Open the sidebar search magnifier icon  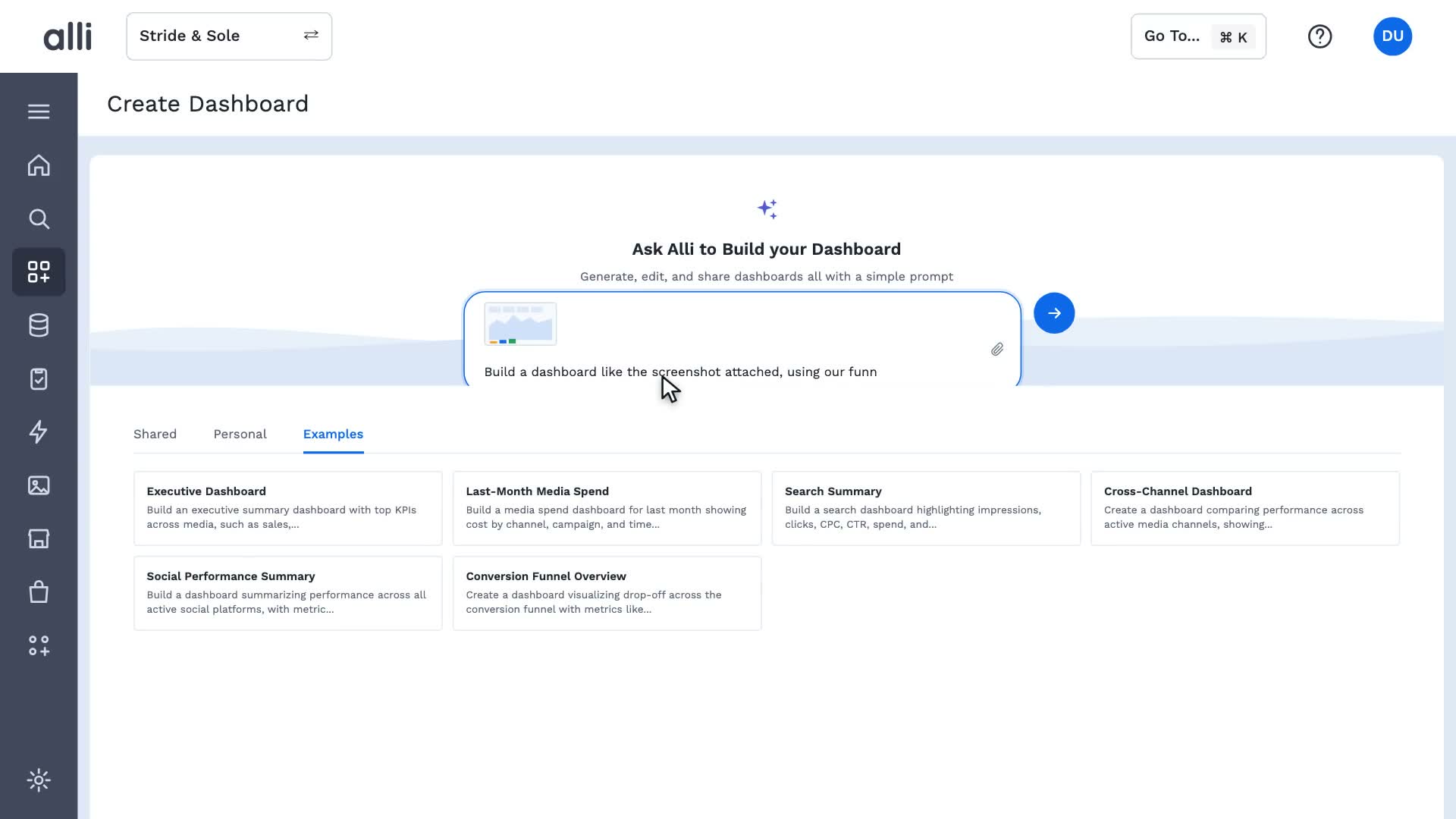point(39,219)
